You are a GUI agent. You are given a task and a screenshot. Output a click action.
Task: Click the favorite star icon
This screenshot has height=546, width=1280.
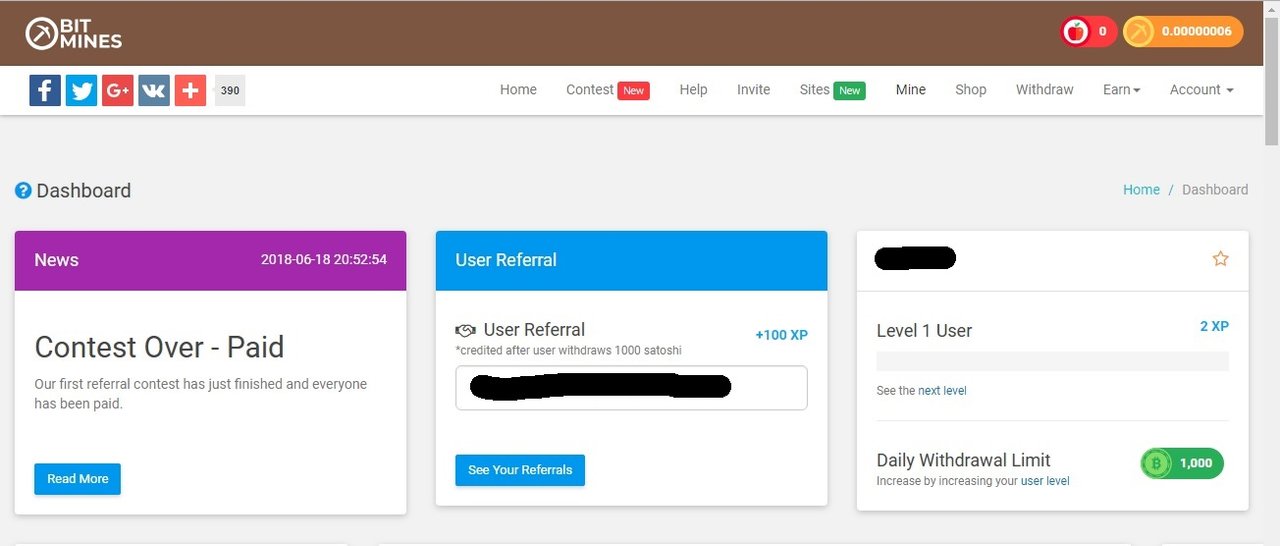click(1220, 259)
